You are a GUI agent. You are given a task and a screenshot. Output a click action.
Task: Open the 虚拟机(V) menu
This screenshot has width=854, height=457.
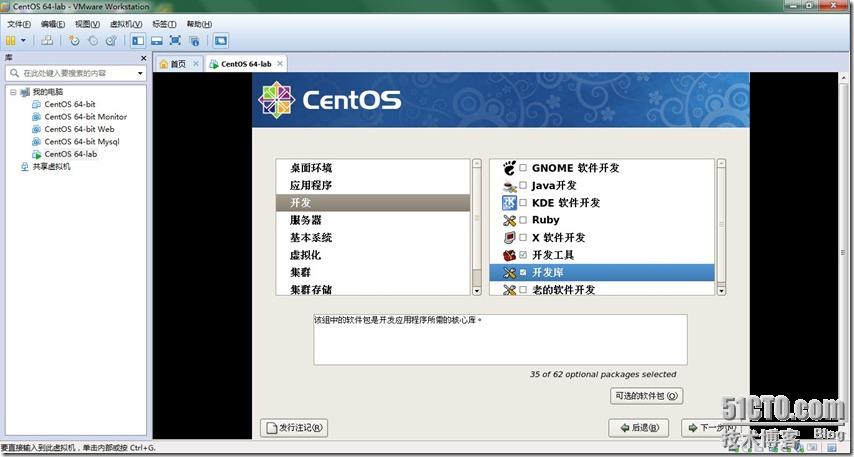[x=126, y=24]
